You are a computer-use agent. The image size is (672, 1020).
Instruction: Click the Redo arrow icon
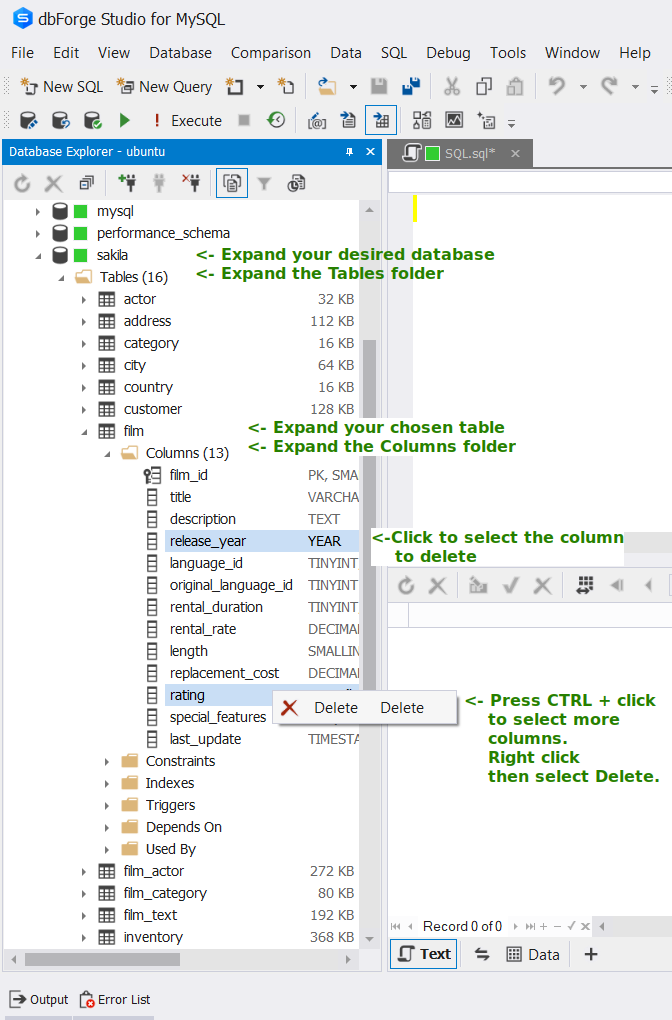(x=609, y=87)
